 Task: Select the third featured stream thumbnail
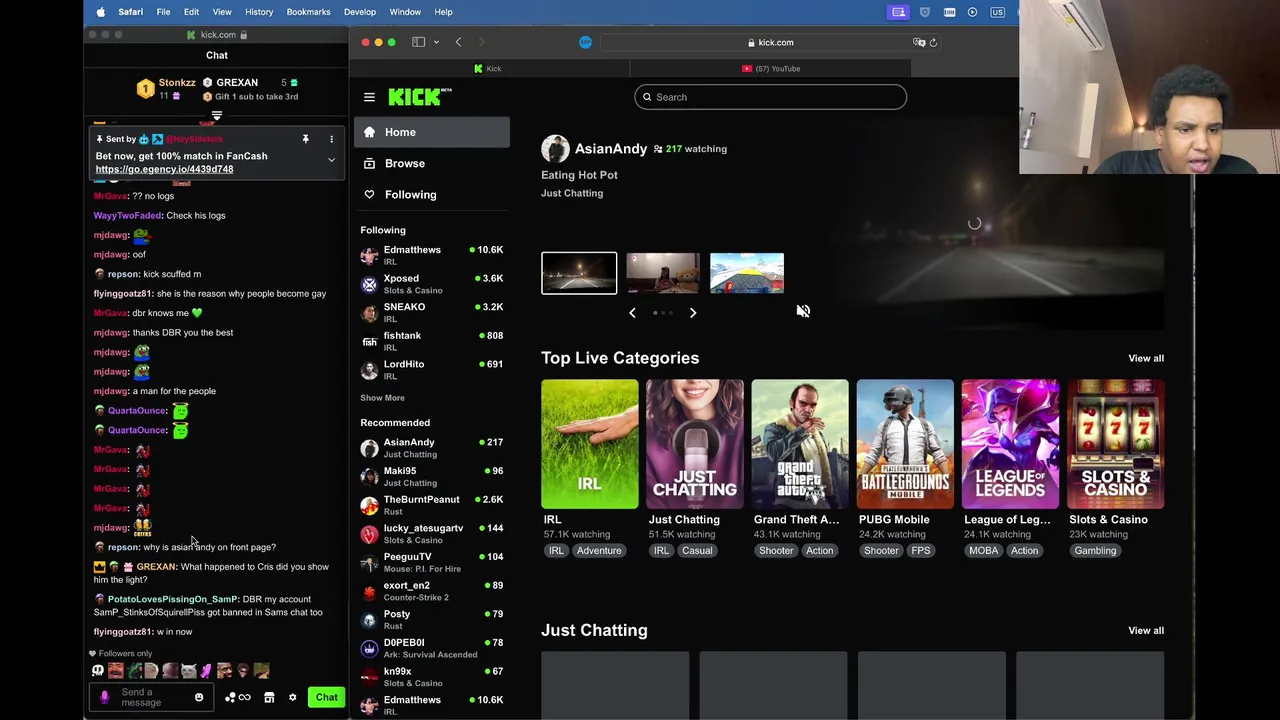coord(747,273)
